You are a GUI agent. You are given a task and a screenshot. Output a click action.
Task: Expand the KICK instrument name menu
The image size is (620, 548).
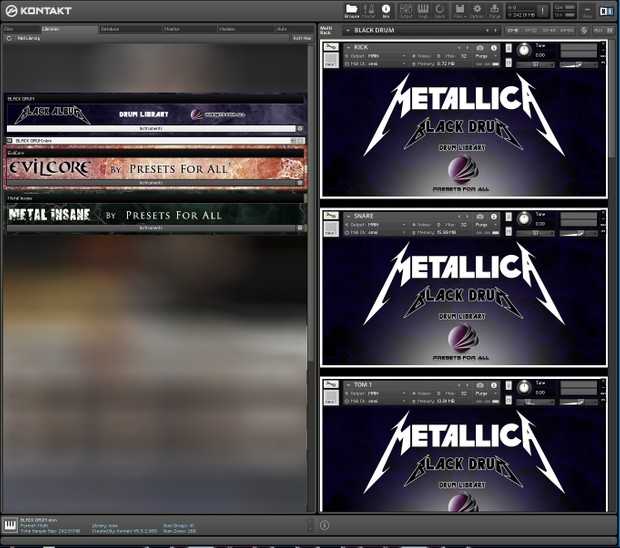pos(348,47)
